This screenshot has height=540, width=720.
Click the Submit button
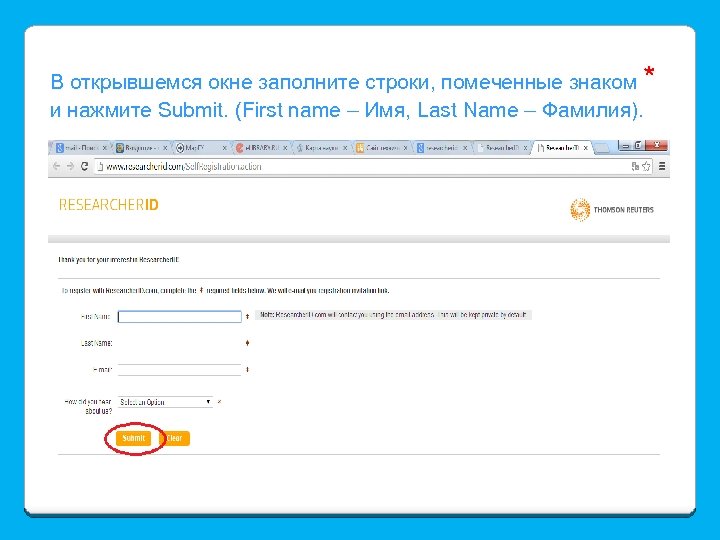[x=134, y=438]
